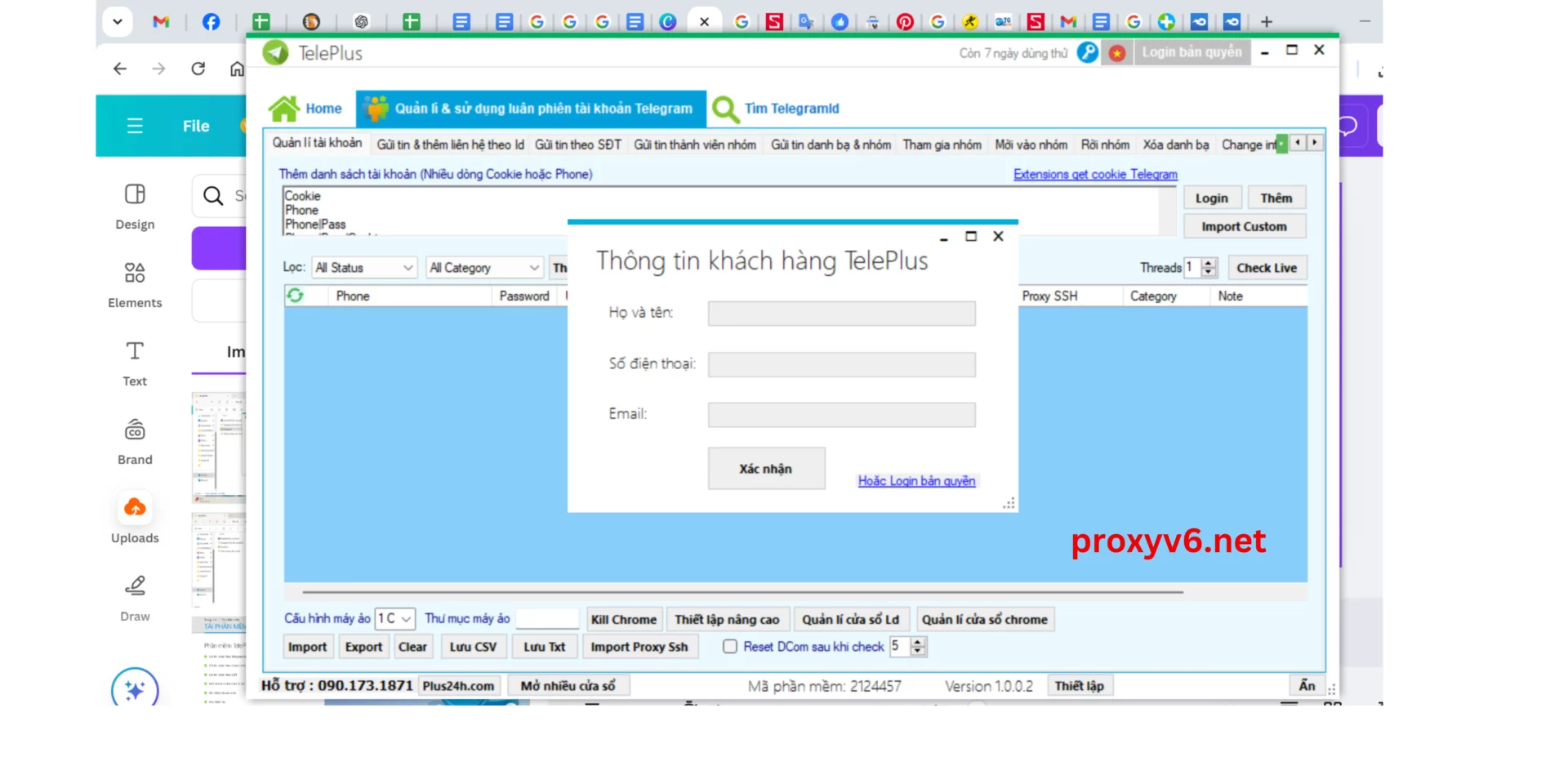This screenshot has height=784, width=1568.
Task: Click the Import Custom button
Action: (x=1244, y=227)
